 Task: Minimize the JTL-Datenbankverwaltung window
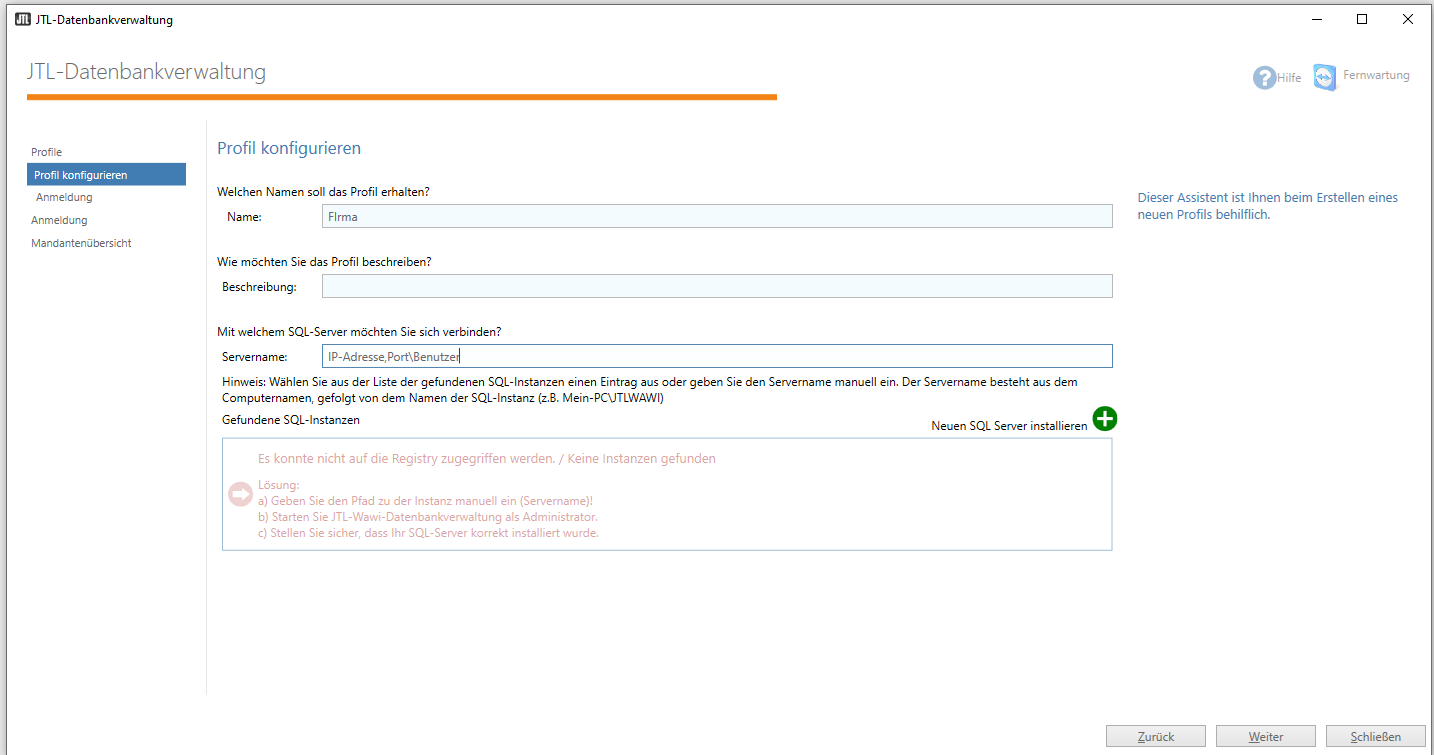tap(1316, 20)
